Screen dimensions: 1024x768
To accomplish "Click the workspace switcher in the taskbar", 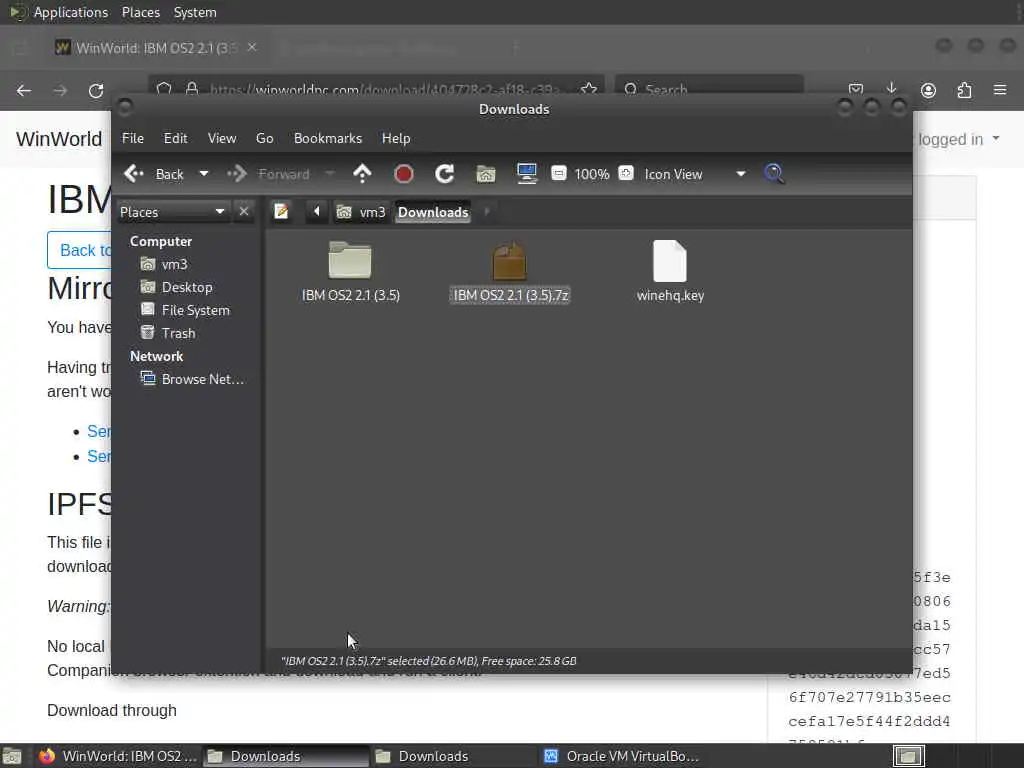I will click(x=908, y=756).
